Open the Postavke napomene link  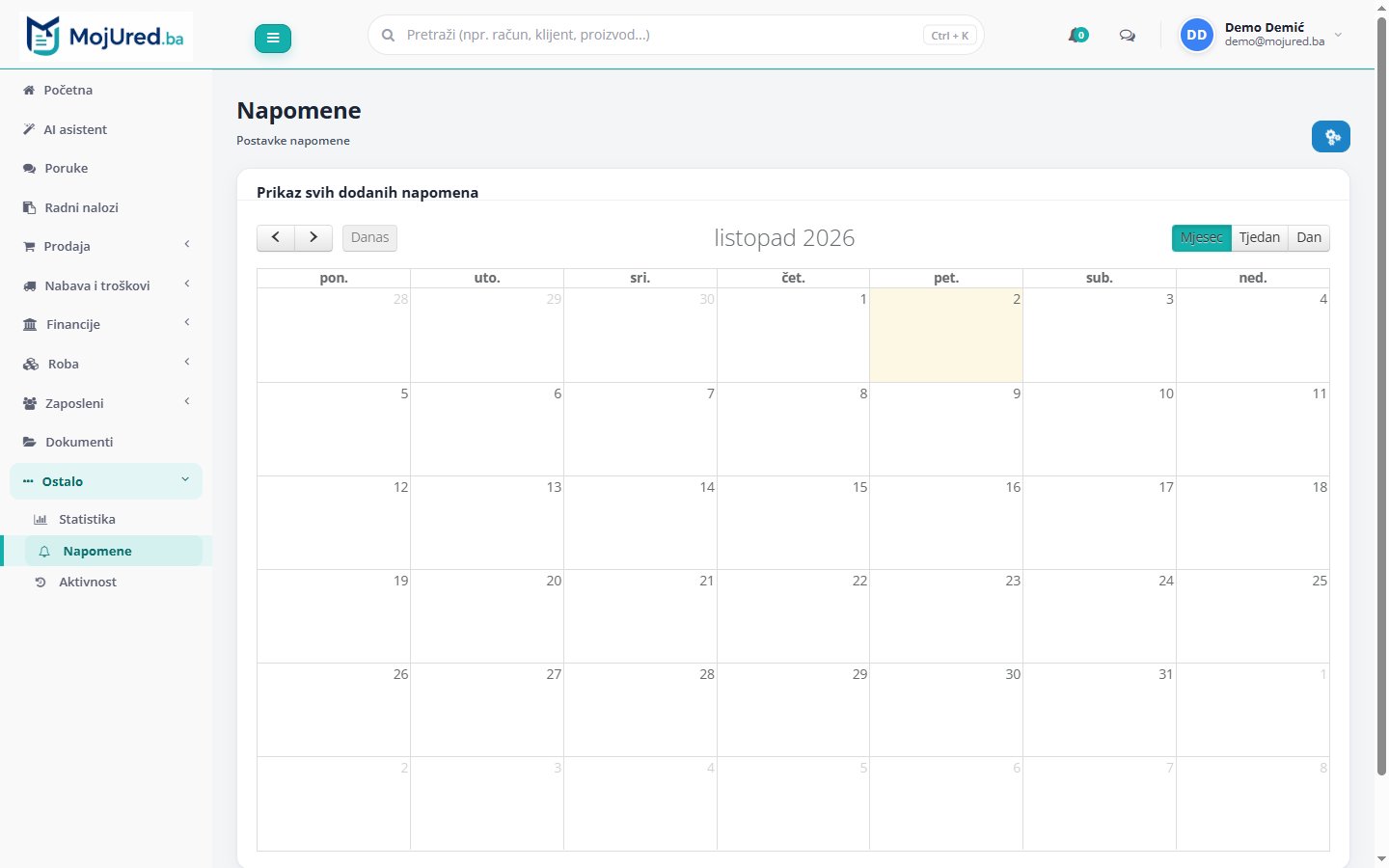[293, 141]
